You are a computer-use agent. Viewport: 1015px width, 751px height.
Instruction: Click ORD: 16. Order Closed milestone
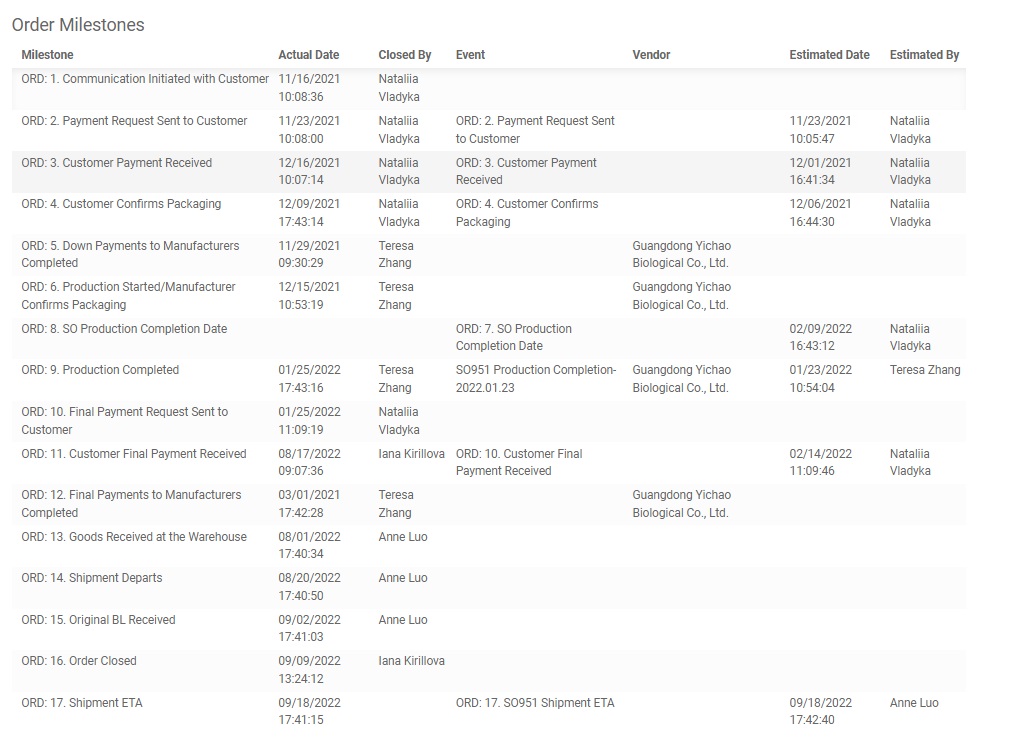point(79,661)
